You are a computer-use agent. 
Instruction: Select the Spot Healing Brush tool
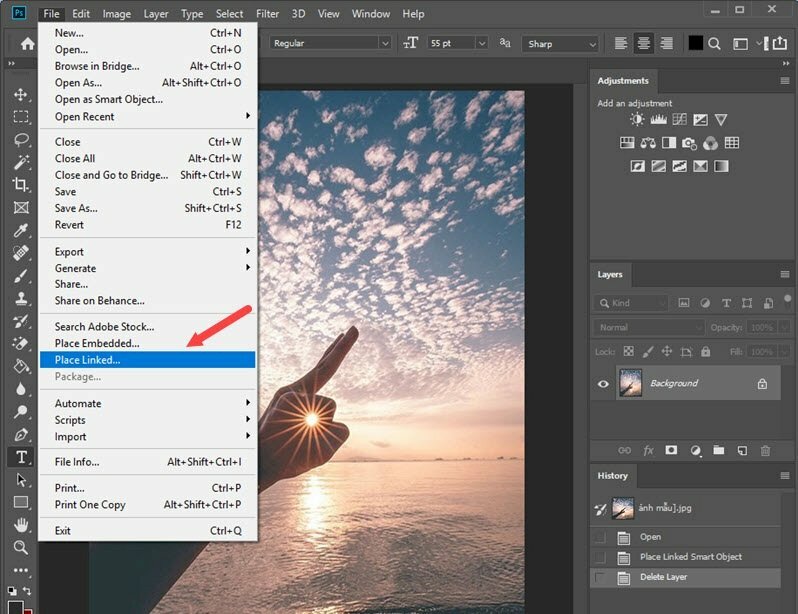click(20, 253)
